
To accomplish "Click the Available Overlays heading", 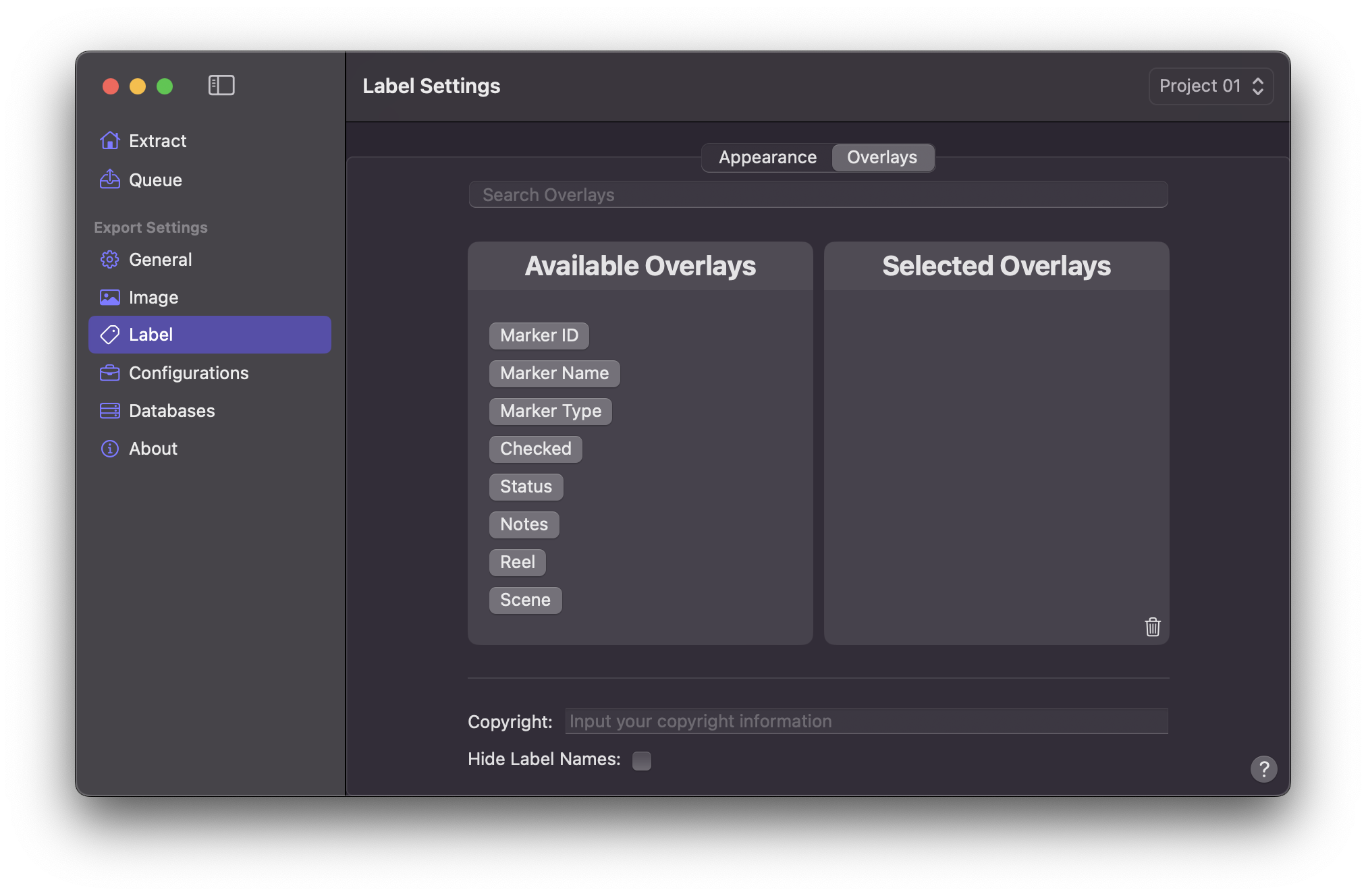I will tap(640, 266).
